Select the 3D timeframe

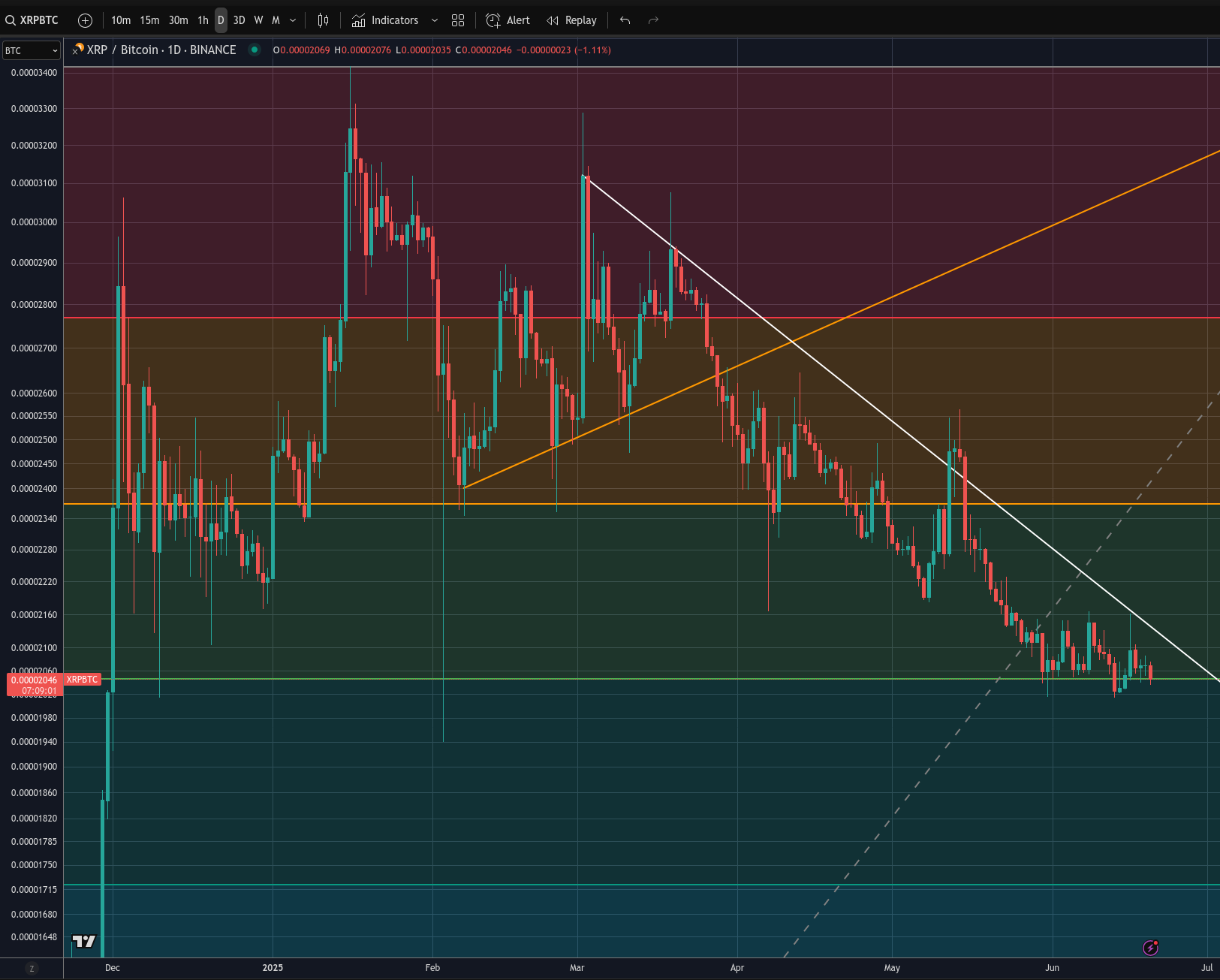point(239,20)
